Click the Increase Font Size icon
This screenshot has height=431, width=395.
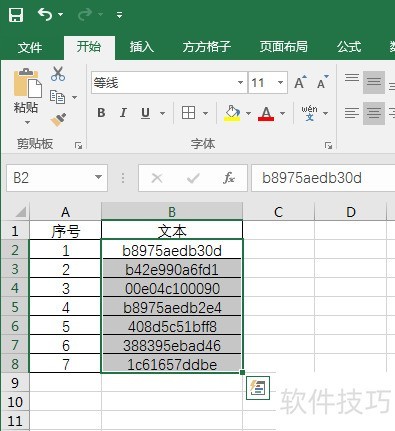[300, 82]
